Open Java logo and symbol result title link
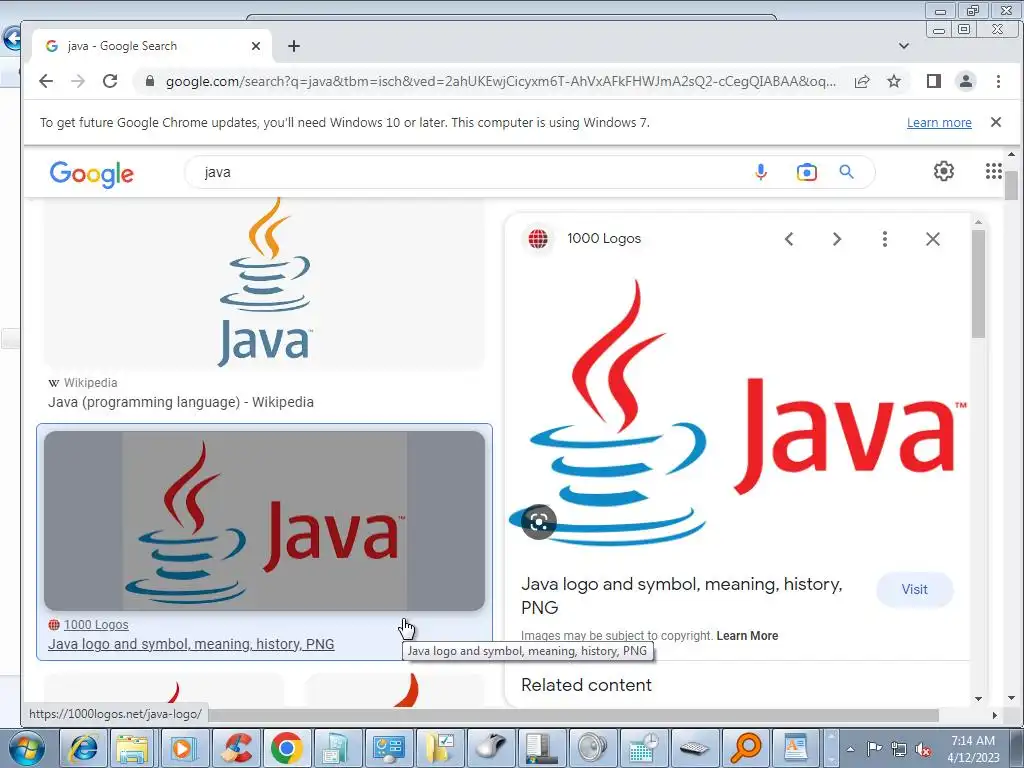The image size is (1024, 768). 191,645
